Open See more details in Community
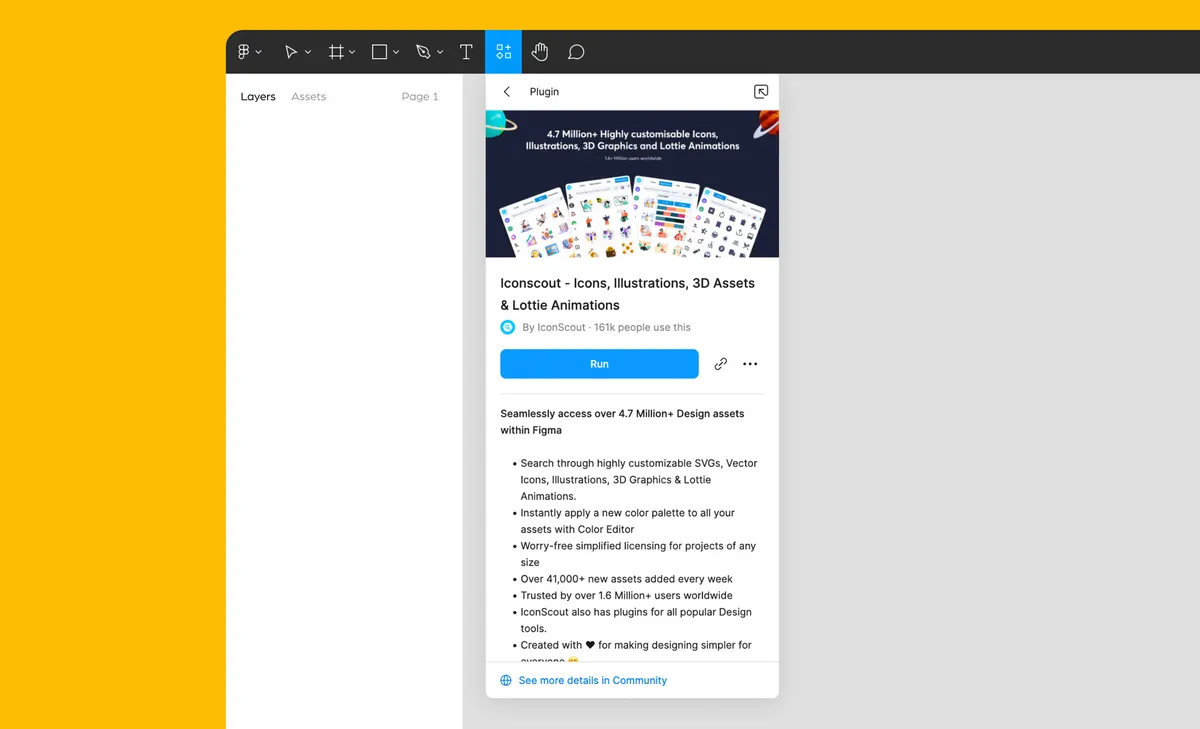 [x=592, y=680]
